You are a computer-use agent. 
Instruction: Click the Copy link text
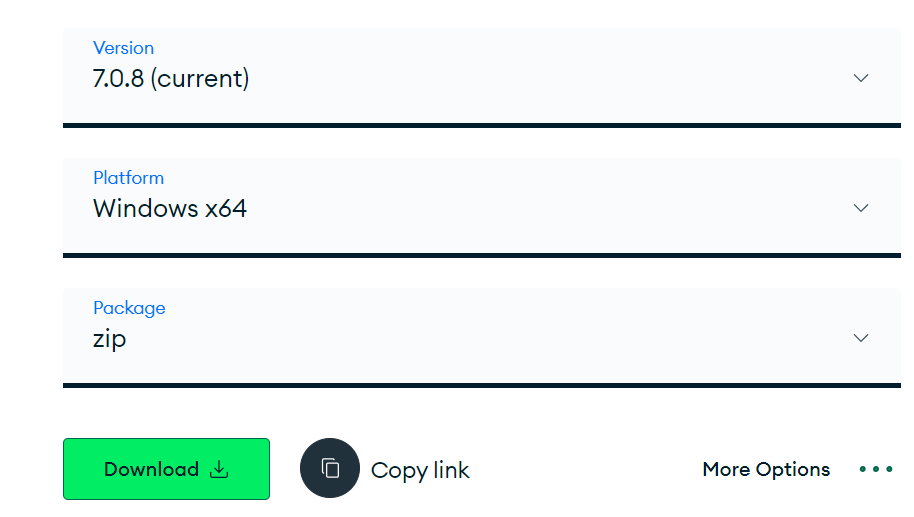pyautogui.click(x=420, y=470)
